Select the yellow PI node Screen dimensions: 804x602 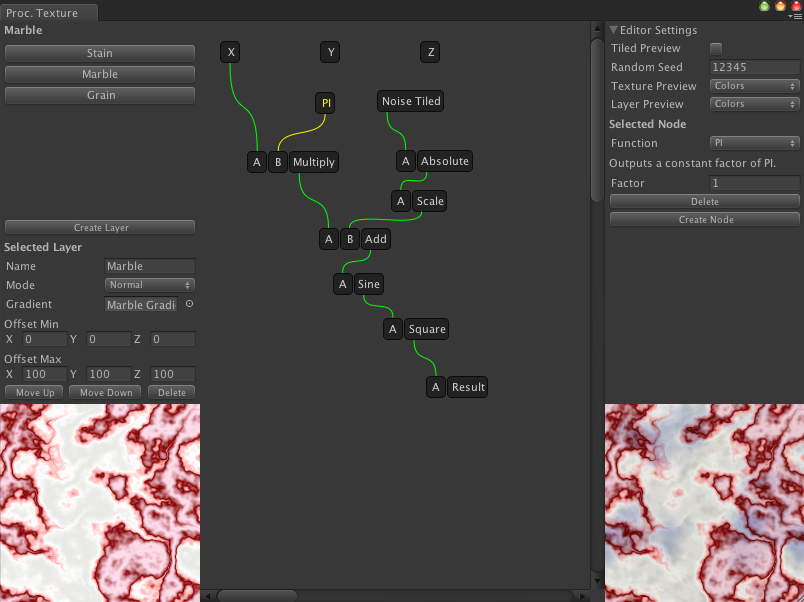pyautogui.click(x=325, y=103)
